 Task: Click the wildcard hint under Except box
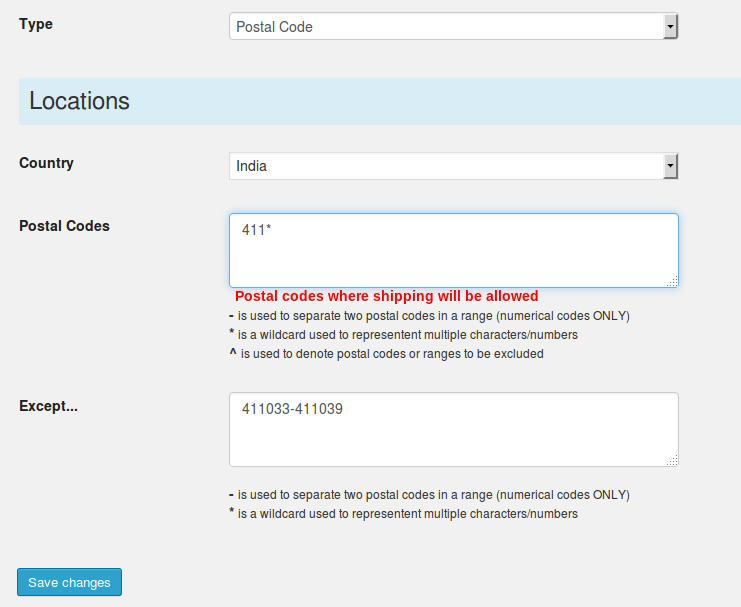coord(404,513)
